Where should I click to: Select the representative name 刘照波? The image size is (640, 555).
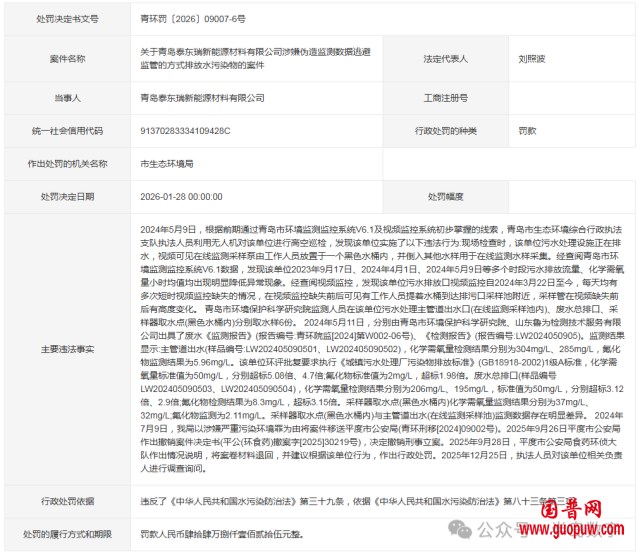pos(531,59)
